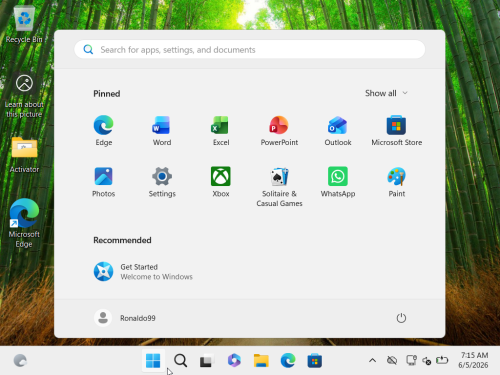Open Settings from pinned apps
The image size is (500, 375).
162,182
